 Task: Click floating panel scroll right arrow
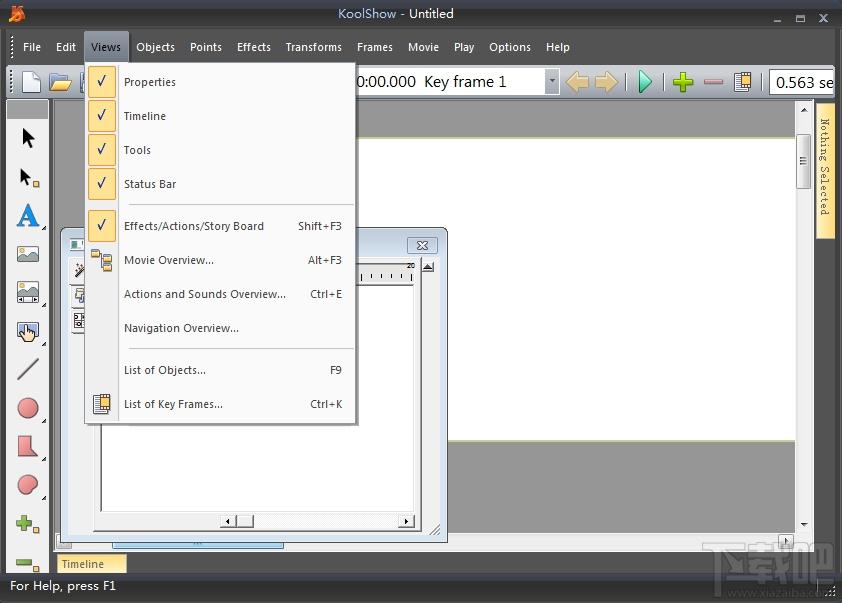407,521
